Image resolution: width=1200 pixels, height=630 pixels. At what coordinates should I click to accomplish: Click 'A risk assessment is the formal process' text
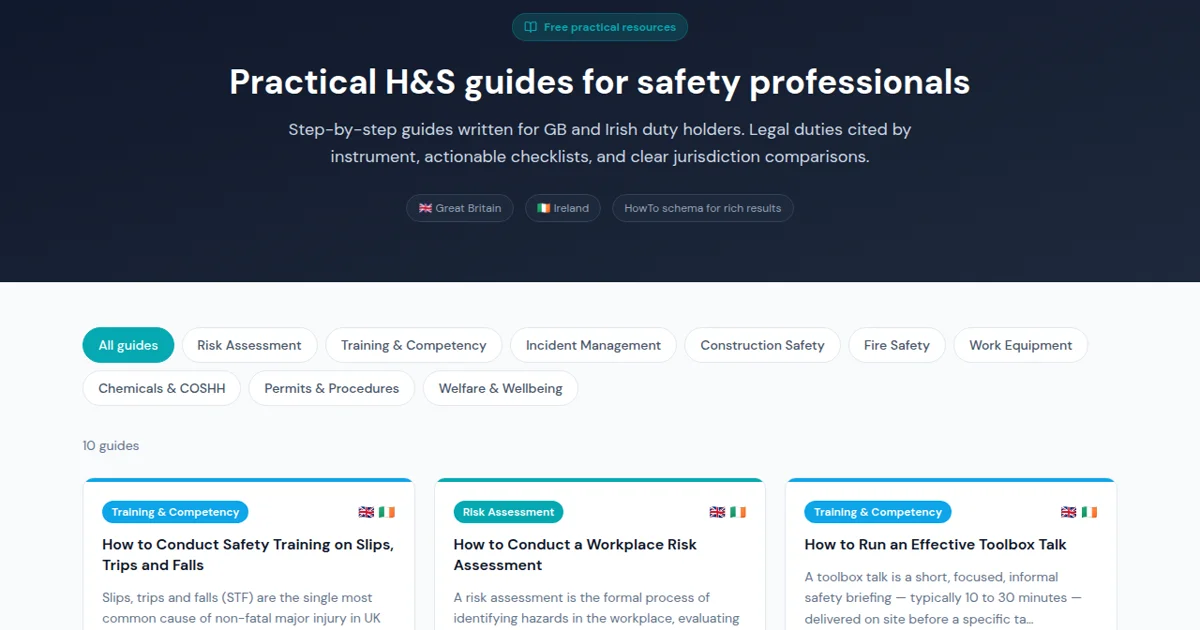click(596, 608)
